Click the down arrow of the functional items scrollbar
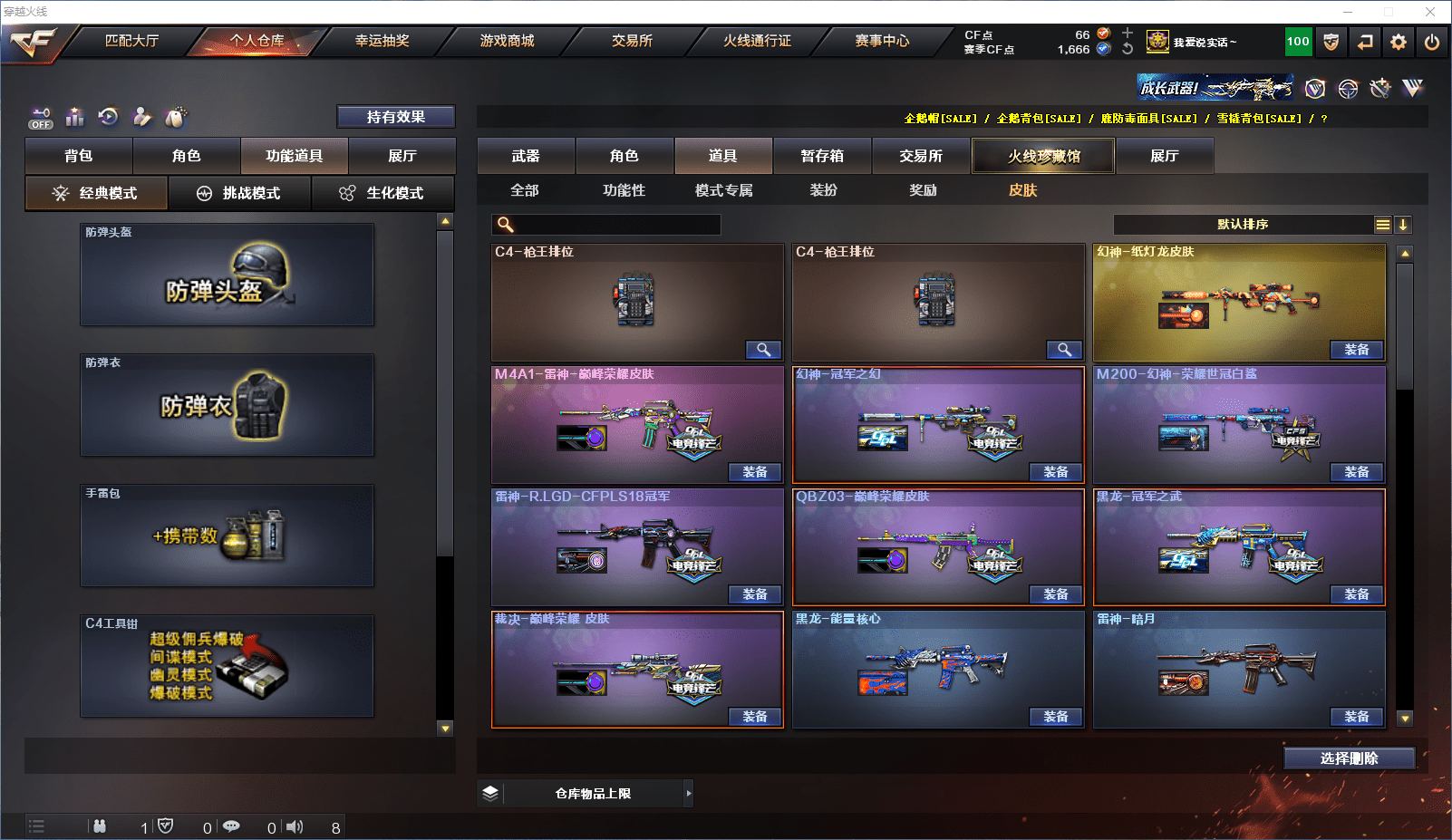The width and height of the screenshot is (1452, 840). click(x=445, y=728)
